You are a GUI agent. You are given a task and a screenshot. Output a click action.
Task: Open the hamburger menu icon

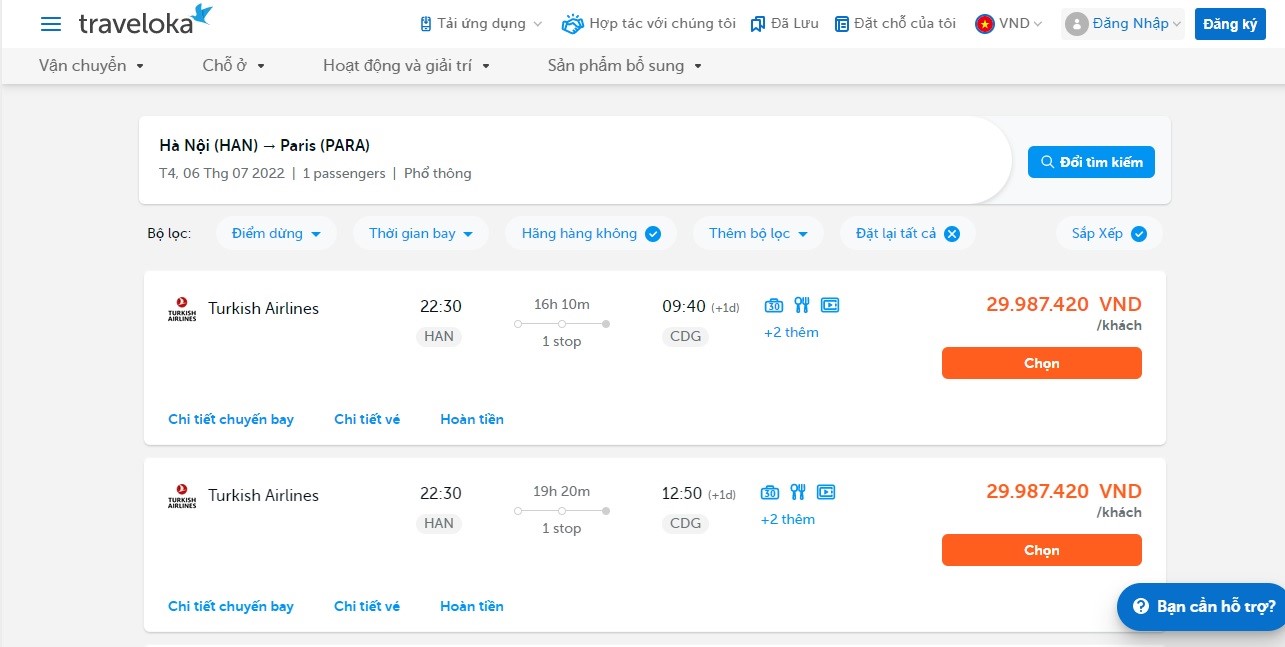(51, 24)
